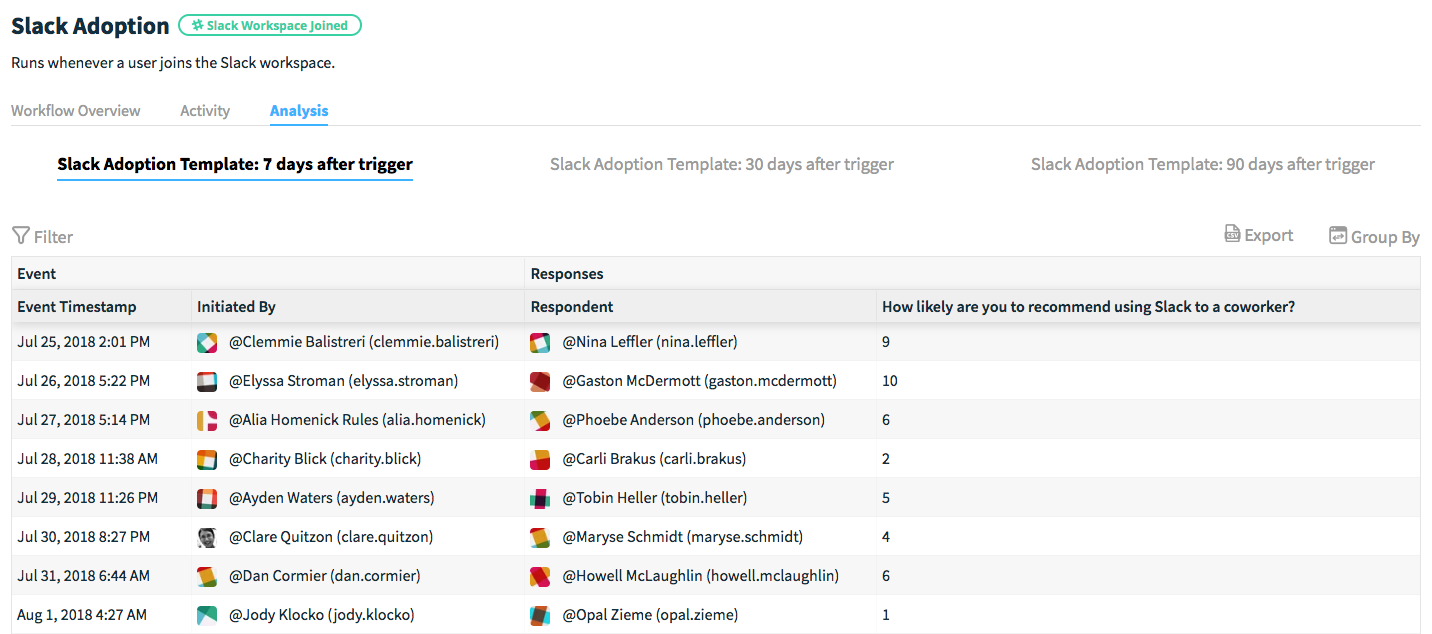Open the @Clemmie Balistreri user link
The height and width of the screenshot is (634, 1432).
pos(364,342)
